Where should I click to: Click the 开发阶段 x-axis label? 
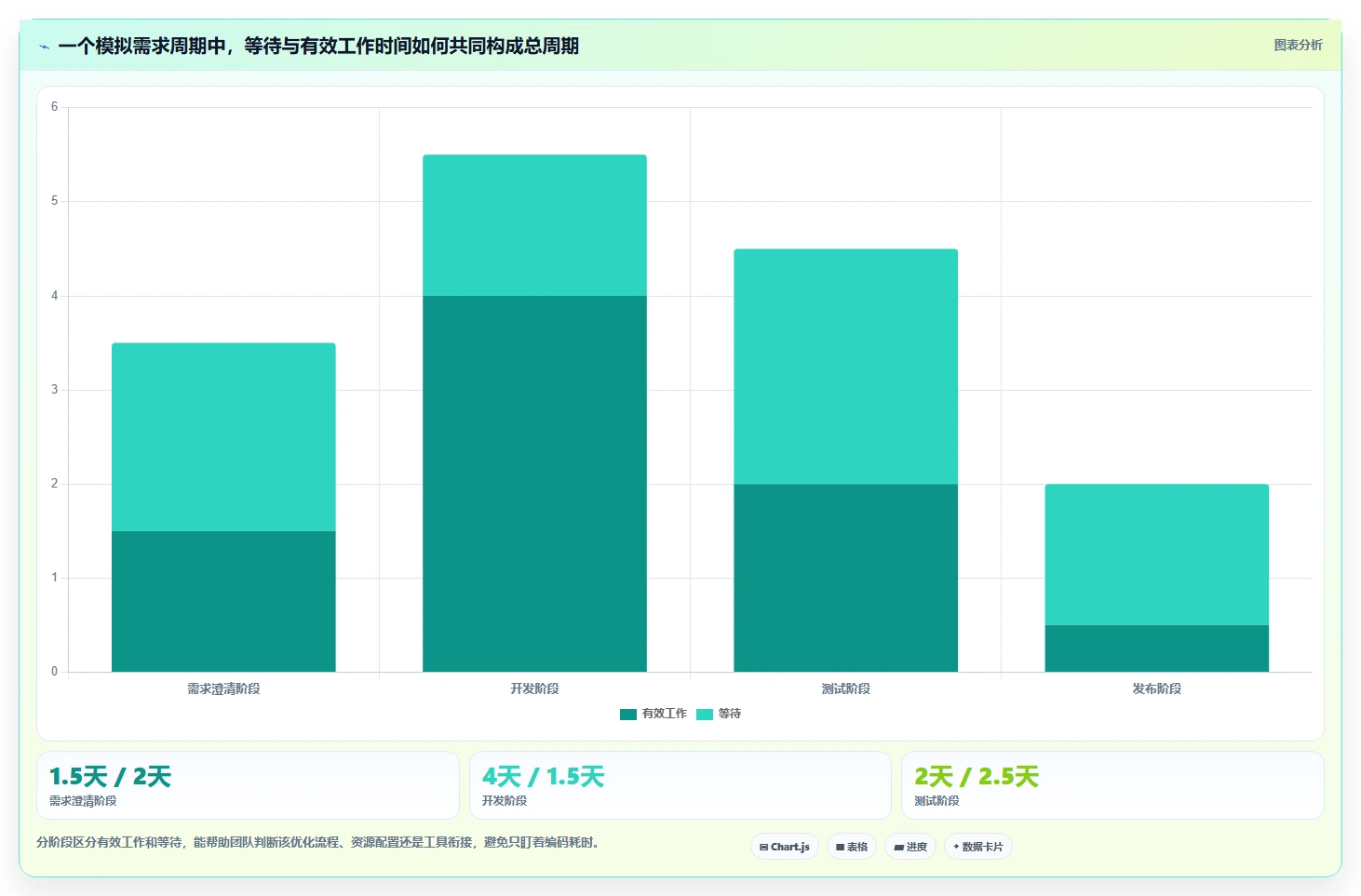[x=534, y=689]
